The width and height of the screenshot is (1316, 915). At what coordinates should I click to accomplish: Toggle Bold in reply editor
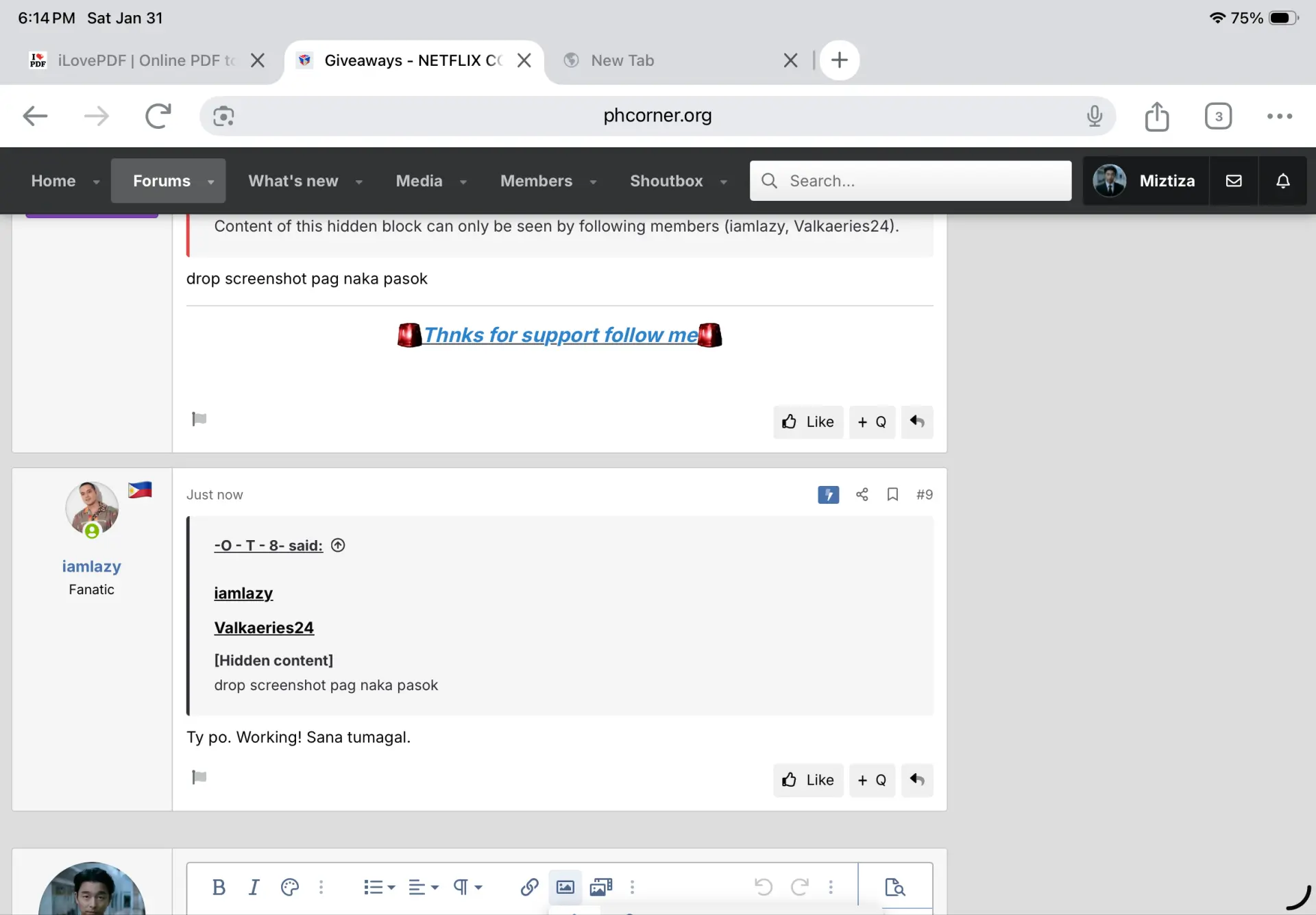click(x=219, y=888)
